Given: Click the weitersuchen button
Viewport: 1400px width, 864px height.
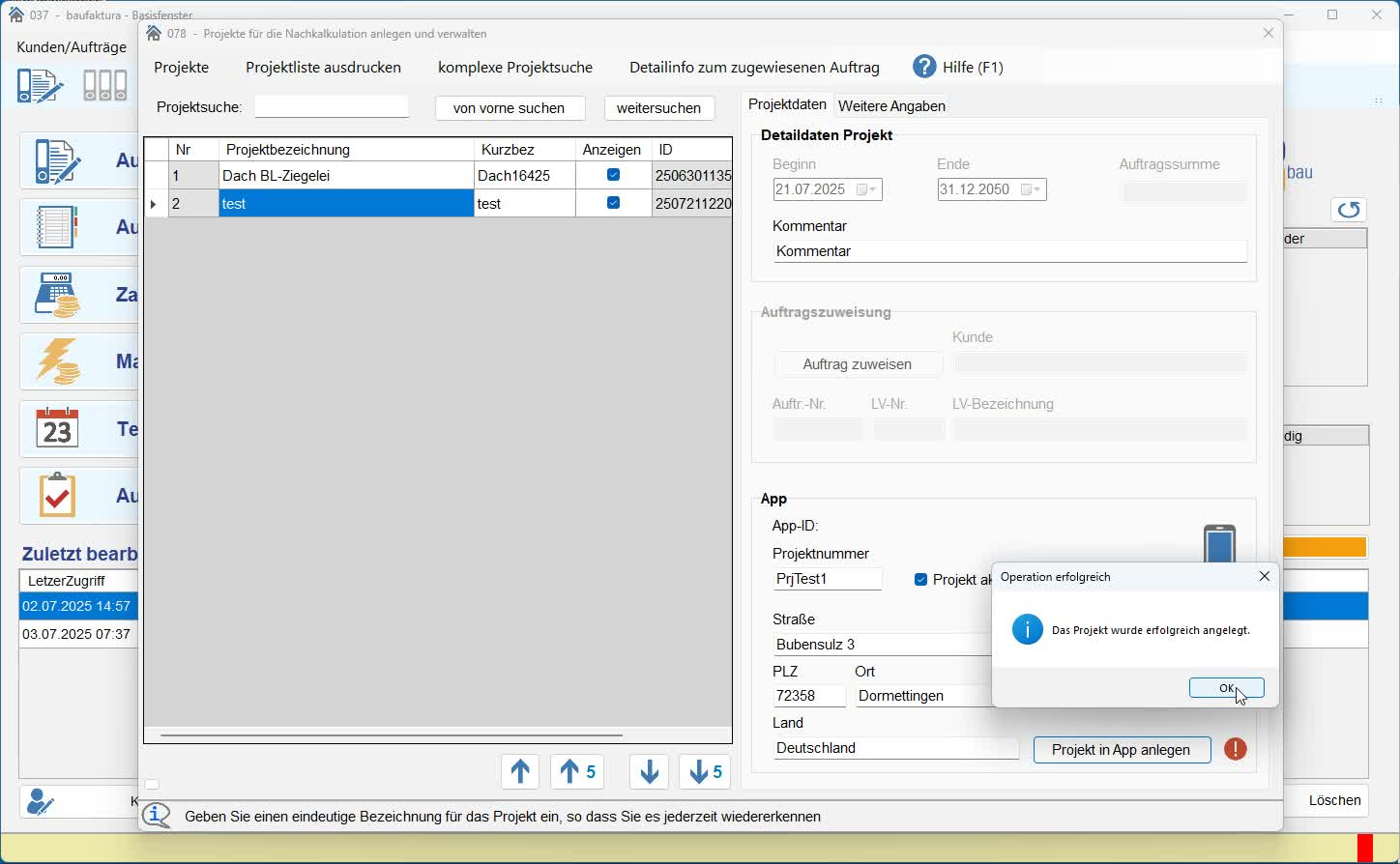Looking at the screenshot, I should pyautogui.click(x=659, y=108).
